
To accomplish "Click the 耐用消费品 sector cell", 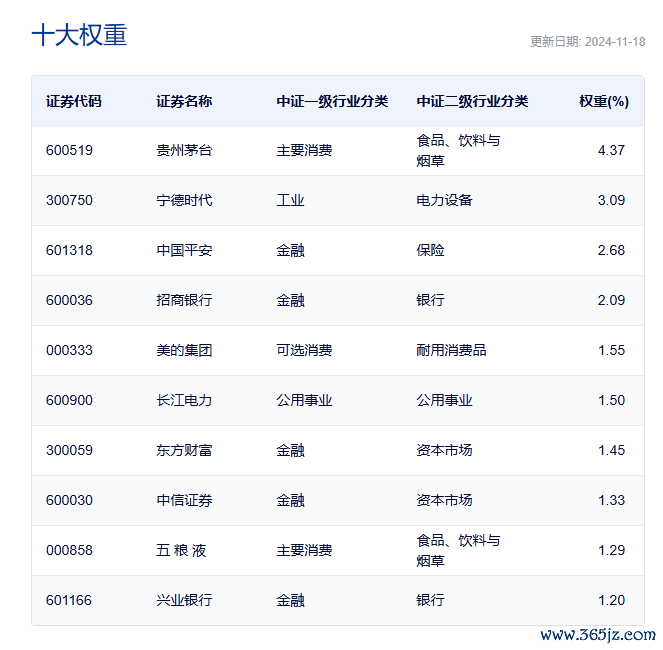I will (x=451, y=350).
